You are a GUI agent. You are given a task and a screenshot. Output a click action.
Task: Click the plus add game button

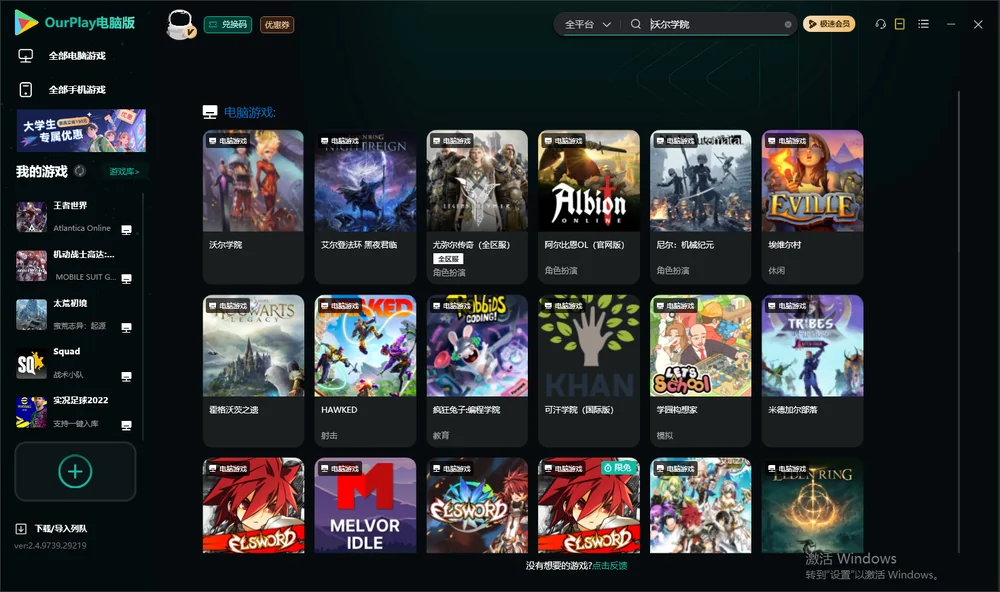click(x=75, y=471)
